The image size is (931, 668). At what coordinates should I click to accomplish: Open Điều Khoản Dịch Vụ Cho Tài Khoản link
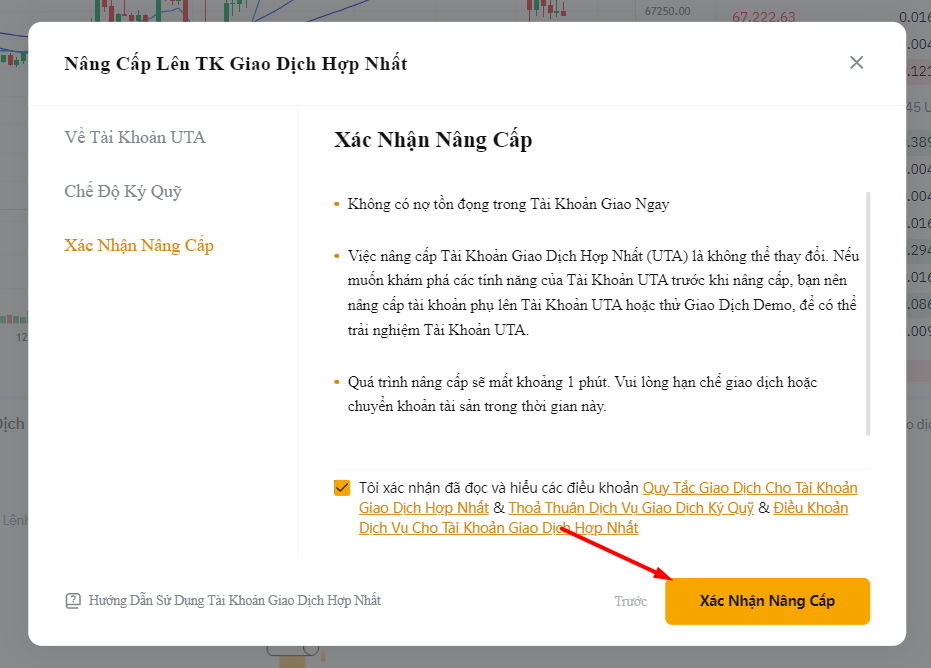click(603, 518)
